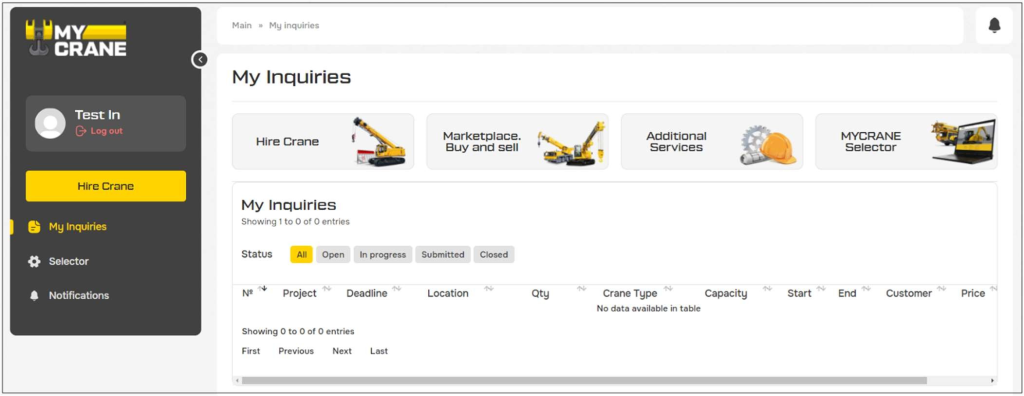This screenshot has height=396, width=1024.
Task: Click the Crane Type column header text
Action: click(630, 293)
